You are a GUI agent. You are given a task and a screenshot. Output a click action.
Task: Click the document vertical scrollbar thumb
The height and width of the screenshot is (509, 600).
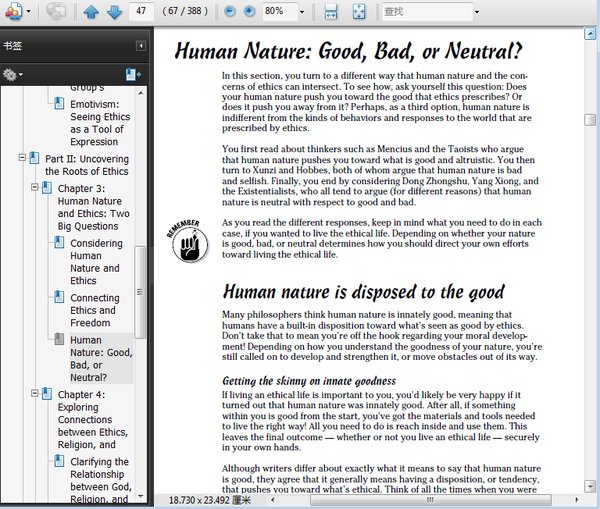590,120
